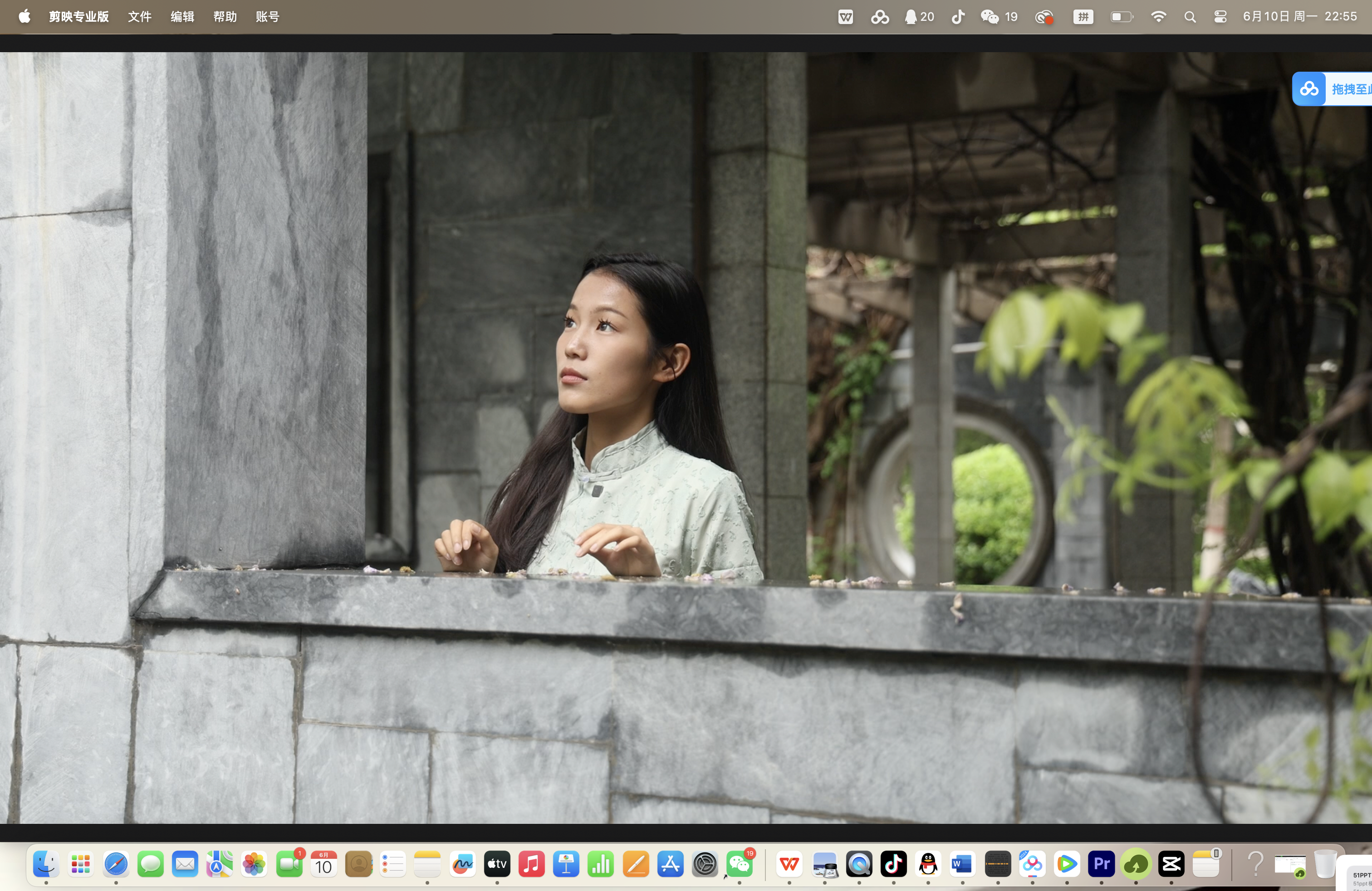This screenshot has height=891, width=1372.
Task: Click the Douyin icon in menu bar
Action: (958, 17)
